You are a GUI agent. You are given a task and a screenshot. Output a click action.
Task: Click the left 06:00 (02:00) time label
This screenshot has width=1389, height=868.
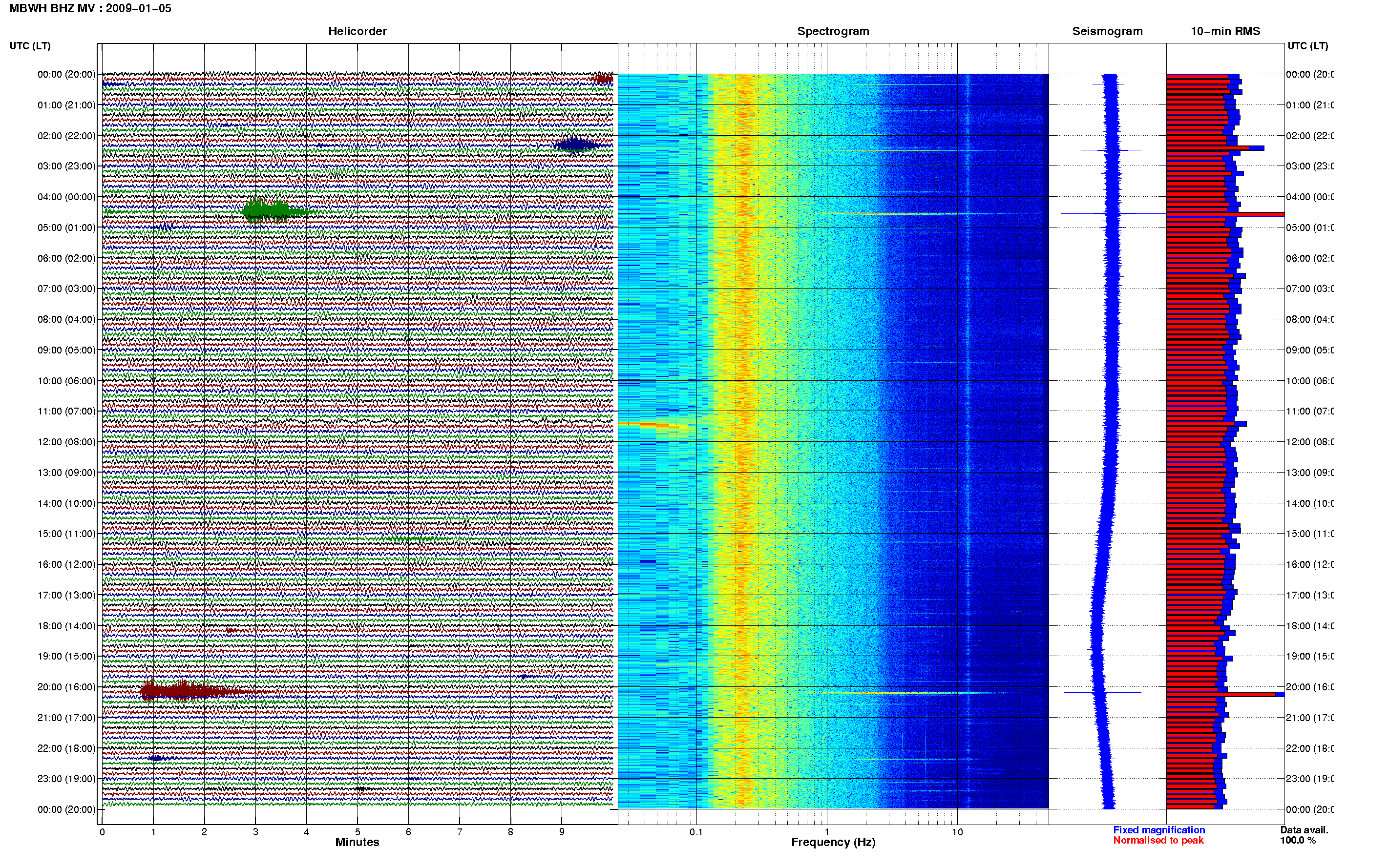[x=66, y=258]
